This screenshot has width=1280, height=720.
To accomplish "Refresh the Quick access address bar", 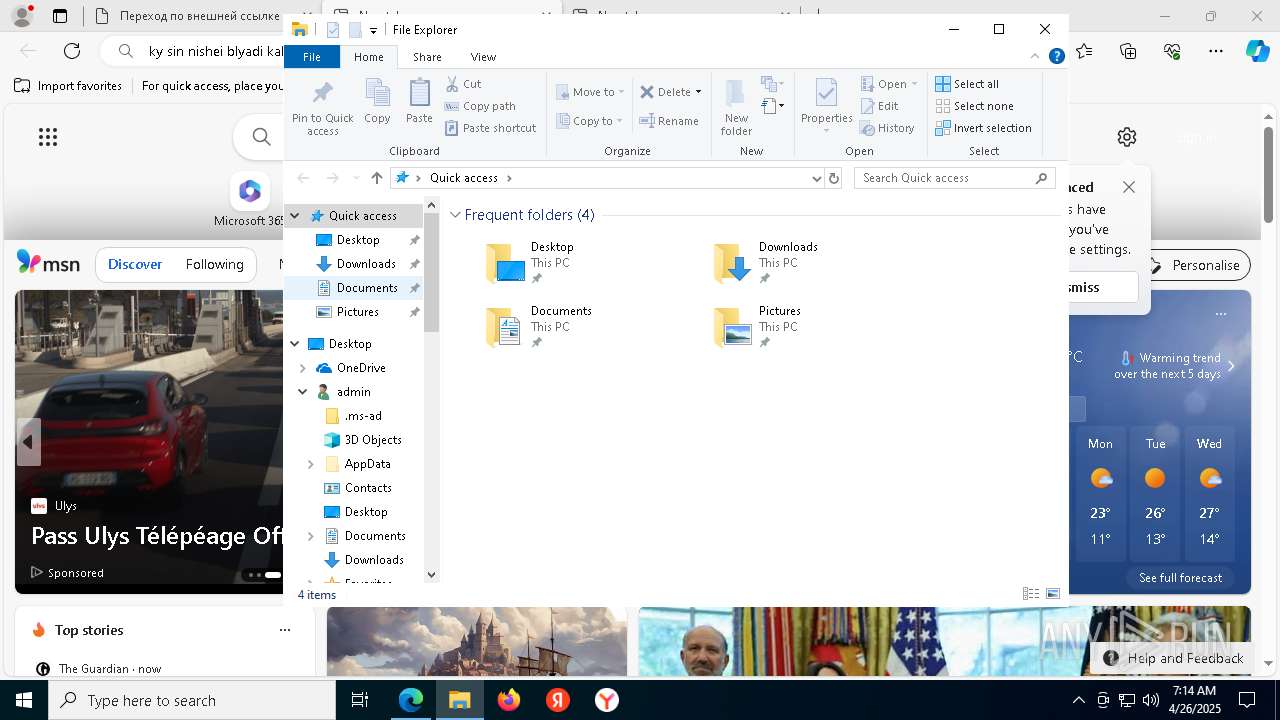I will click(834, 178).
